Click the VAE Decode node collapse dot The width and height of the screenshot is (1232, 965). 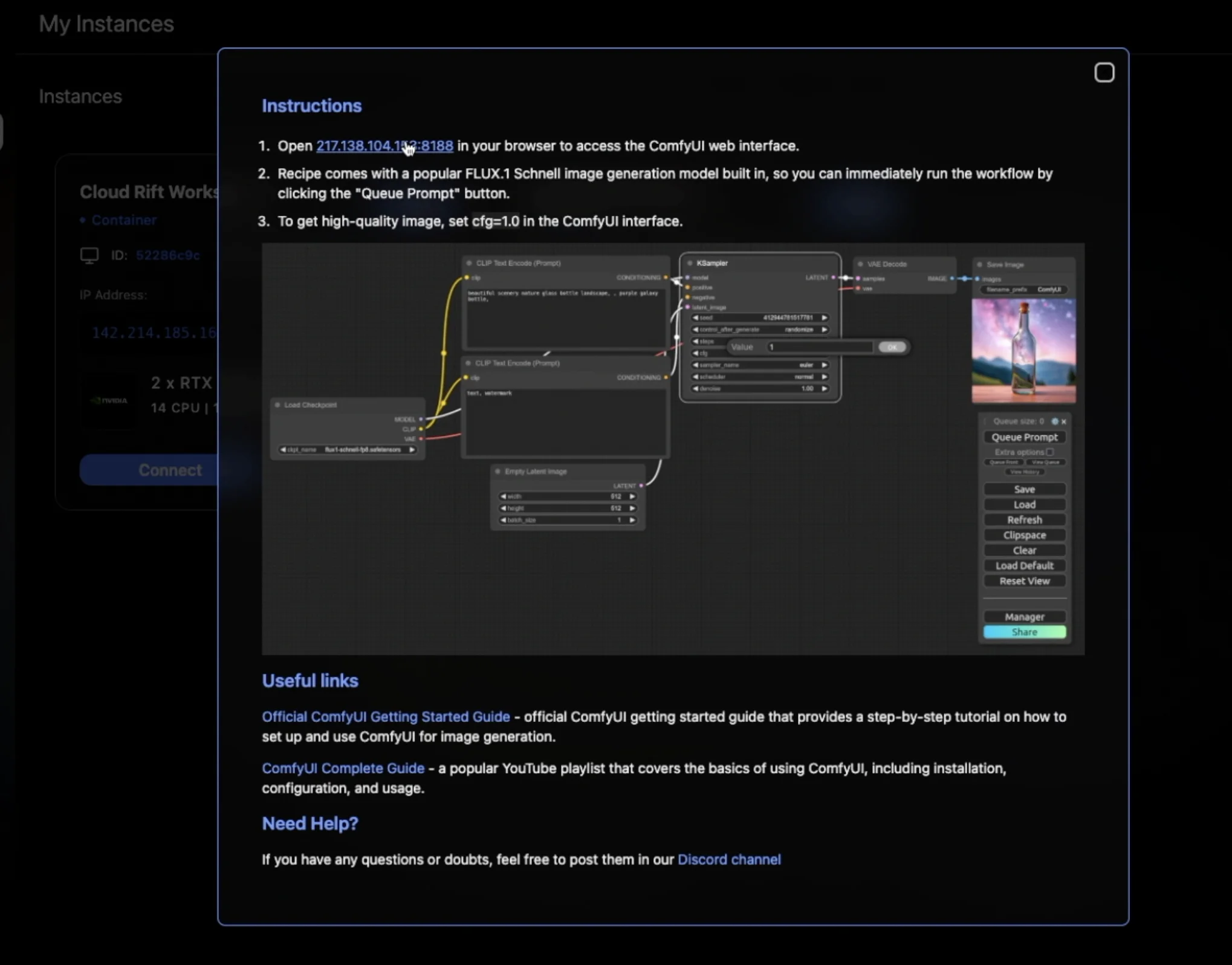[x=860, y=264]
